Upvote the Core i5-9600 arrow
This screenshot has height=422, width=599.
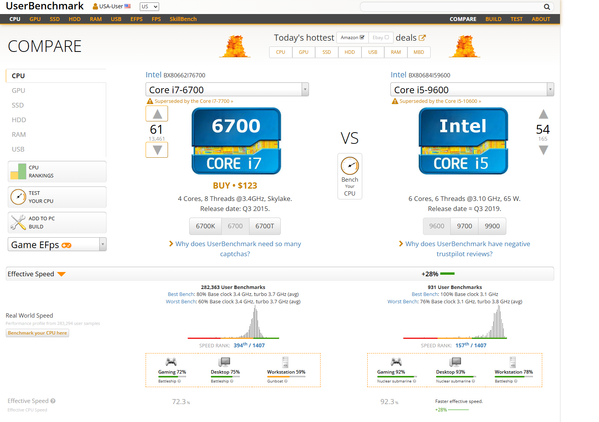(x=543, y=114)
